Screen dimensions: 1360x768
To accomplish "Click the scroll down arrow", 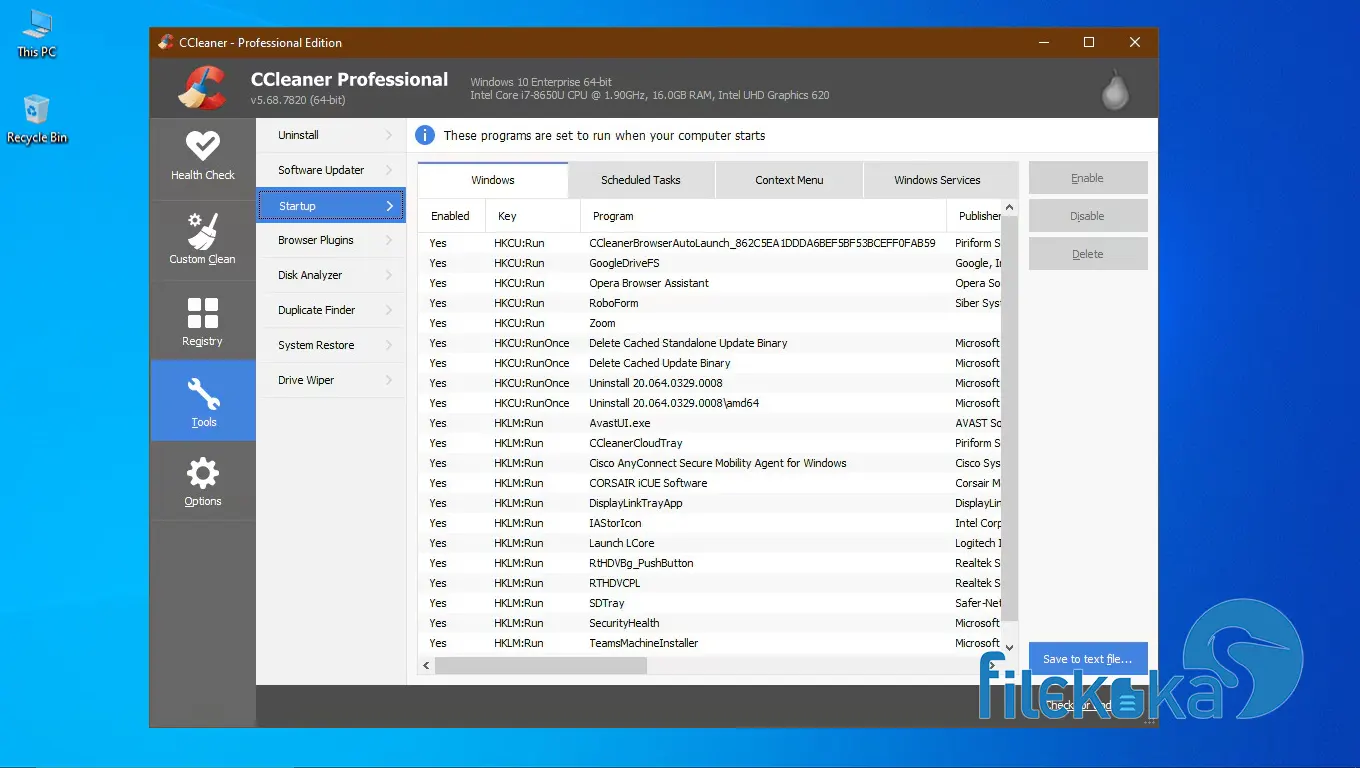I will click(1009, 648).
